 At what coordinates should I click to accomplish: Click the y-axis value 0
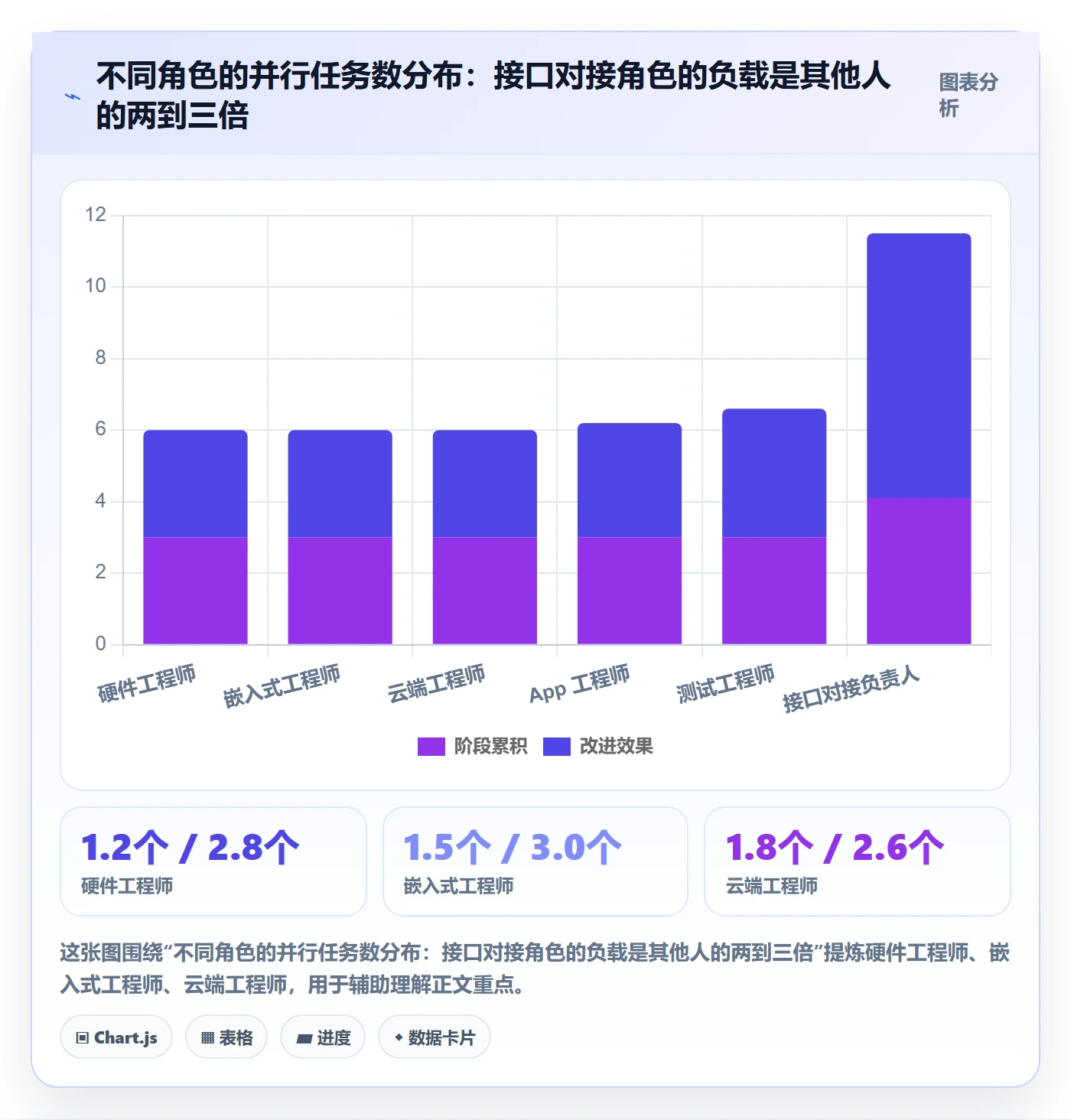pyautogui.click(x=100, y=643)
